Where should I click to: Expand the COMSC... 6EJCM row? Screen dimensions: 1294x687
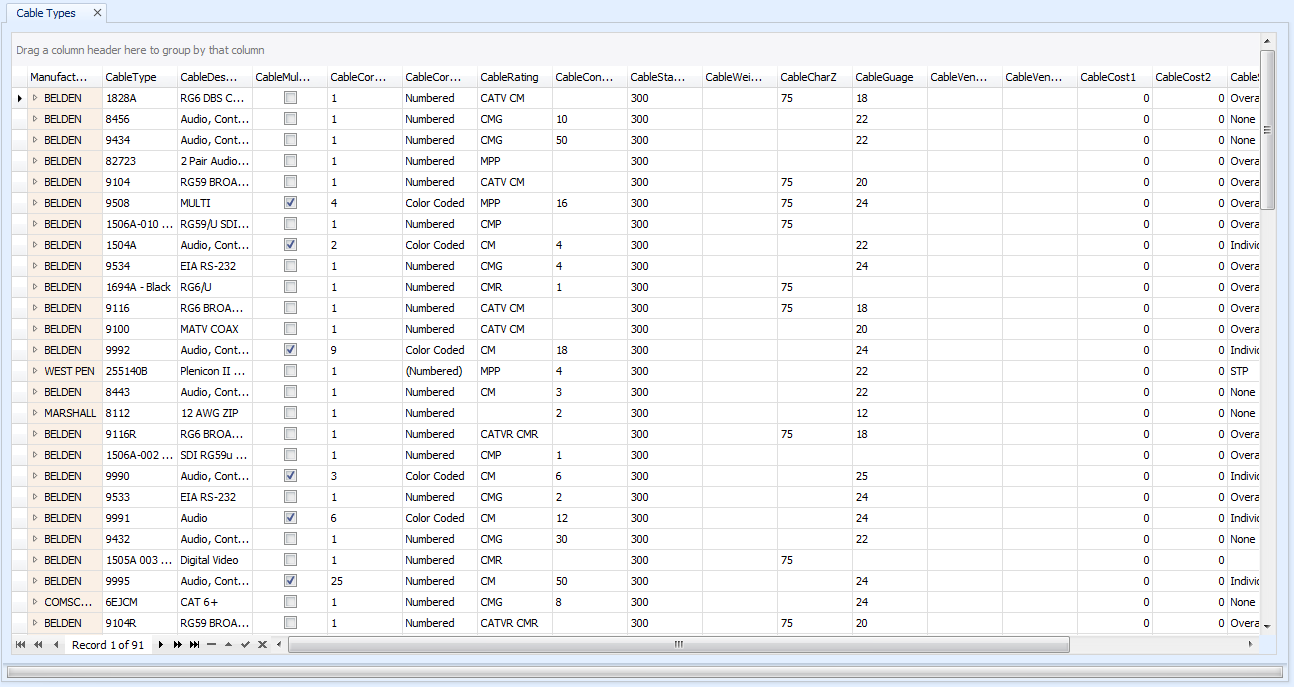coord(35,602)
